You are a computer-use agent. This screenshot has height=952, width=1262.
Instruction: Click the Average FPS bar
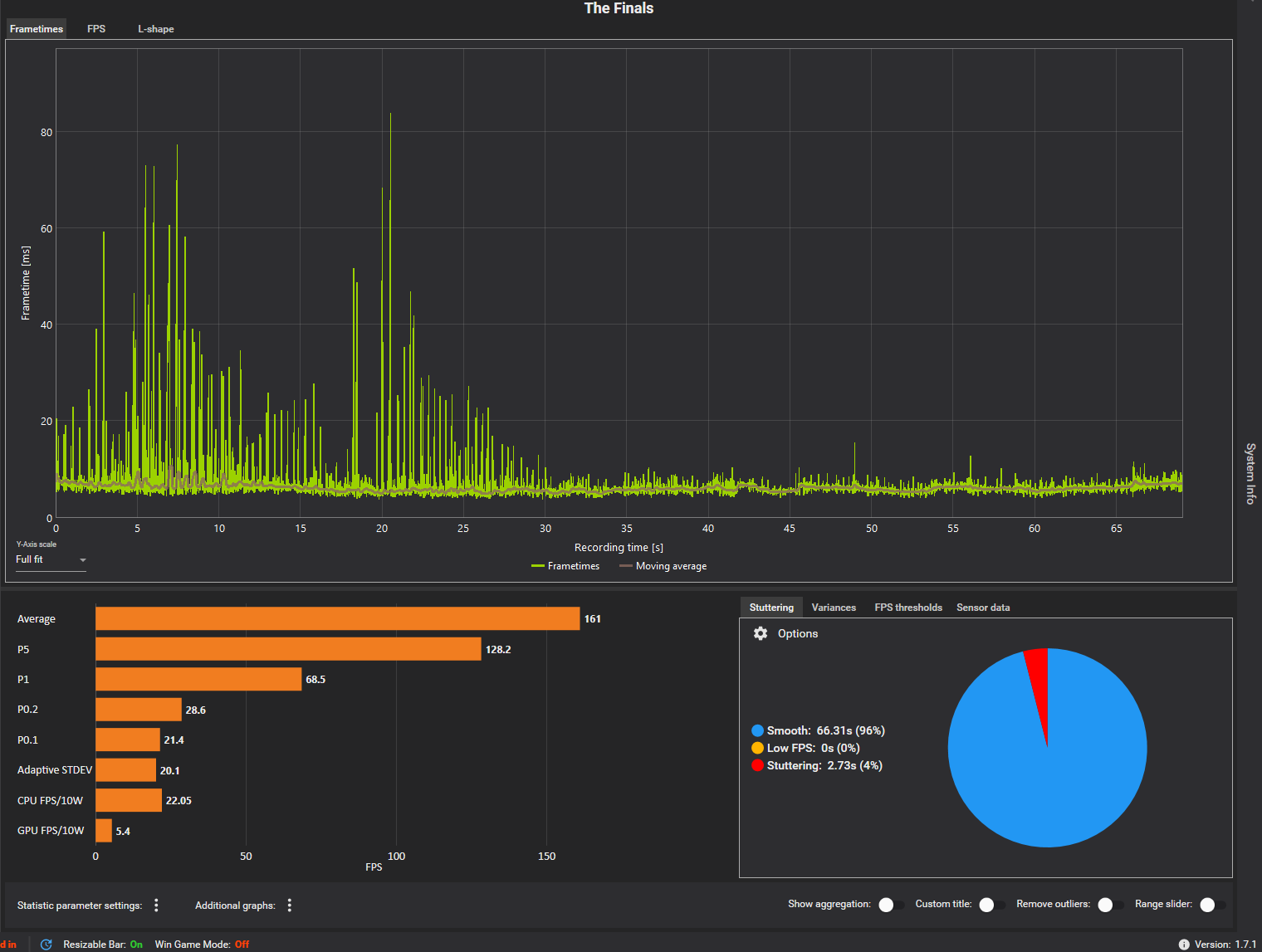tap(337, 618)
